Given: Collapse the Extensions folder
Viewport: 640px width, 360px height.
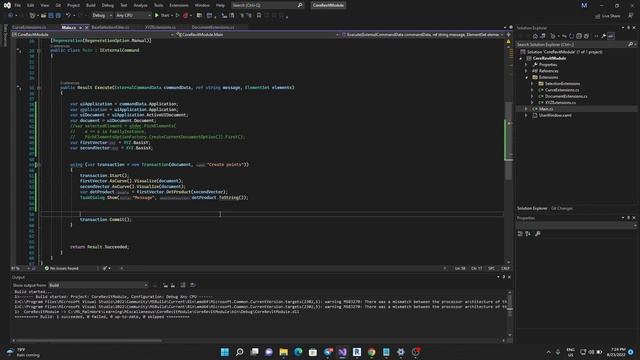Looking at the screenshot, I should 526,77.
